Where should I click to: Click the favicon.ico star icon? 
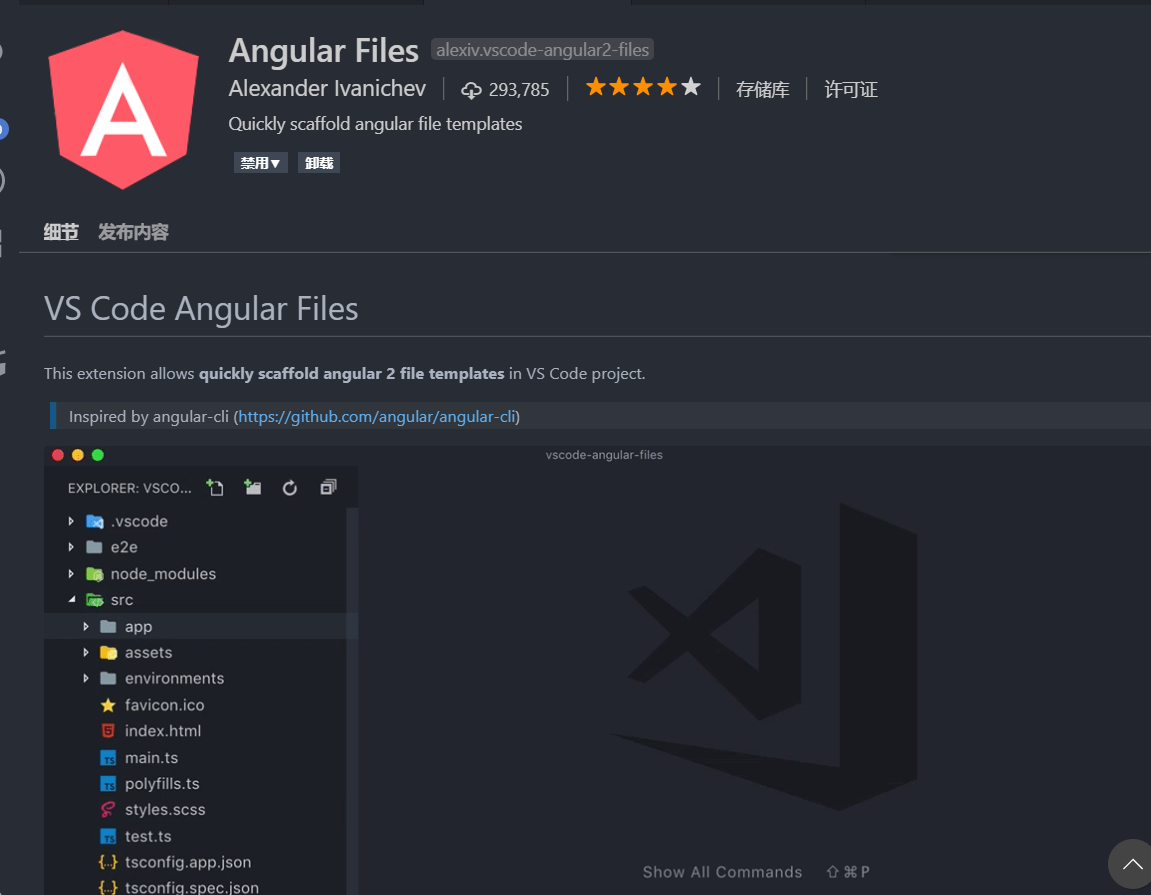108,705
